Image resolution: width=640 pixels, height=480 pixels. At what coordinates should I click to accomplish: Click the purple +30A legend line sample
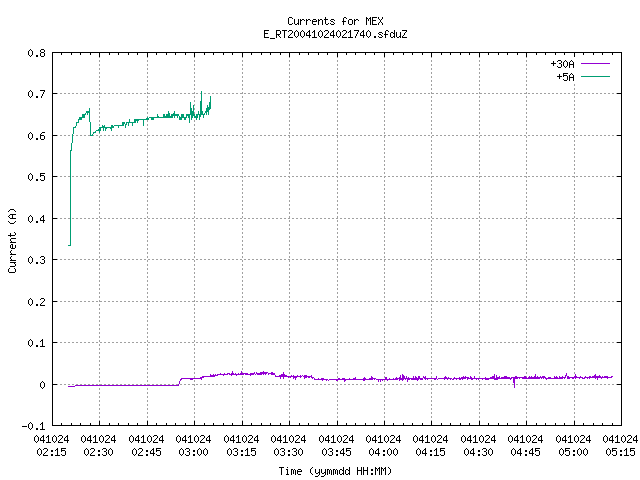[595, 64]
